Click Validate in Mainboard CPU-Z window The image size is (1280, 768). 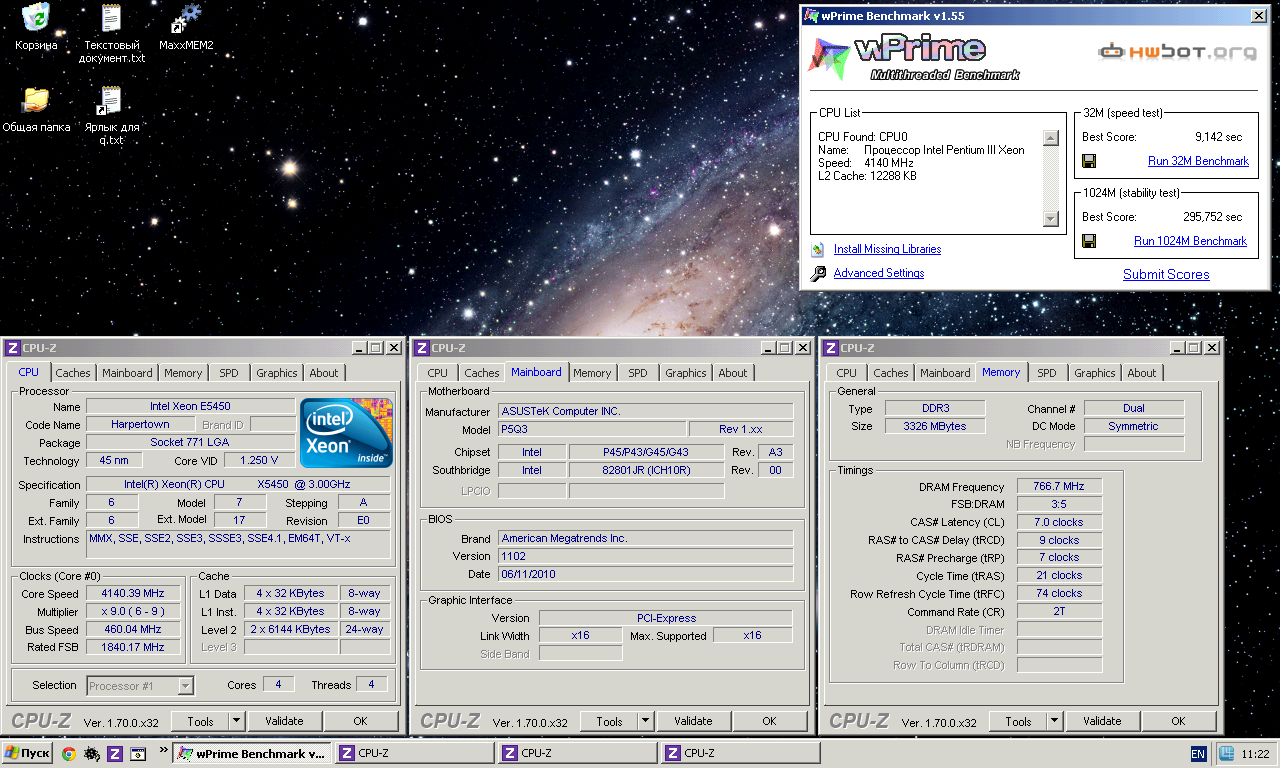[693, 721]
